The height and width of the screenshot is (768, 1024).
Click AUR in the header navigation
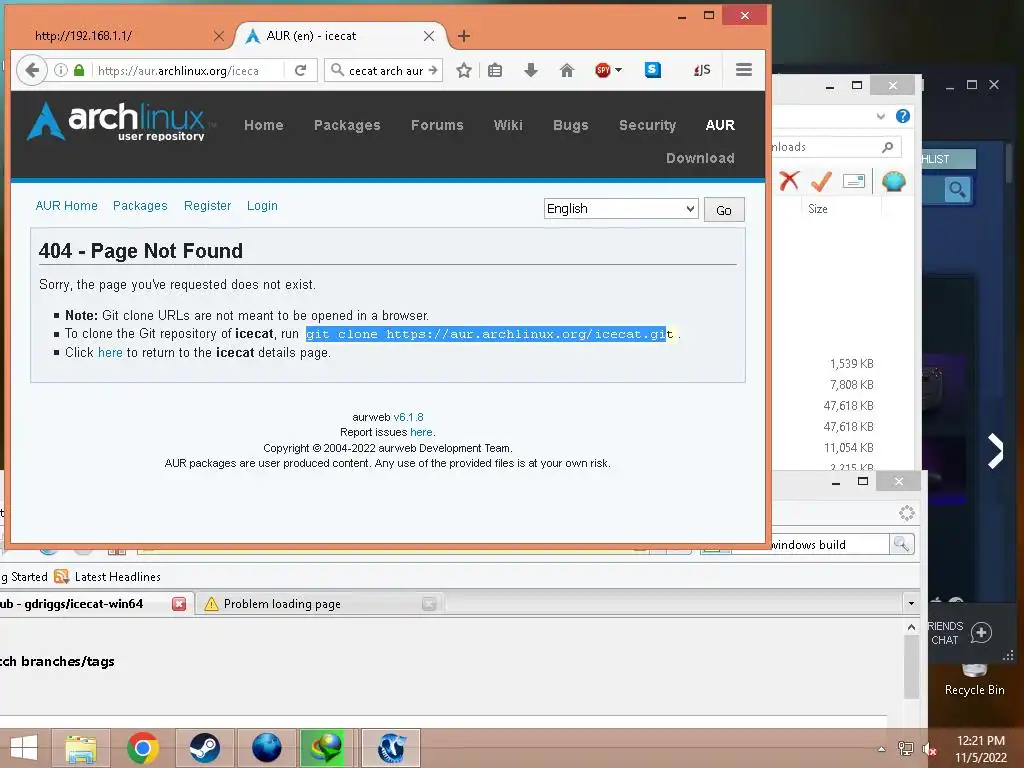coord(720,125)
